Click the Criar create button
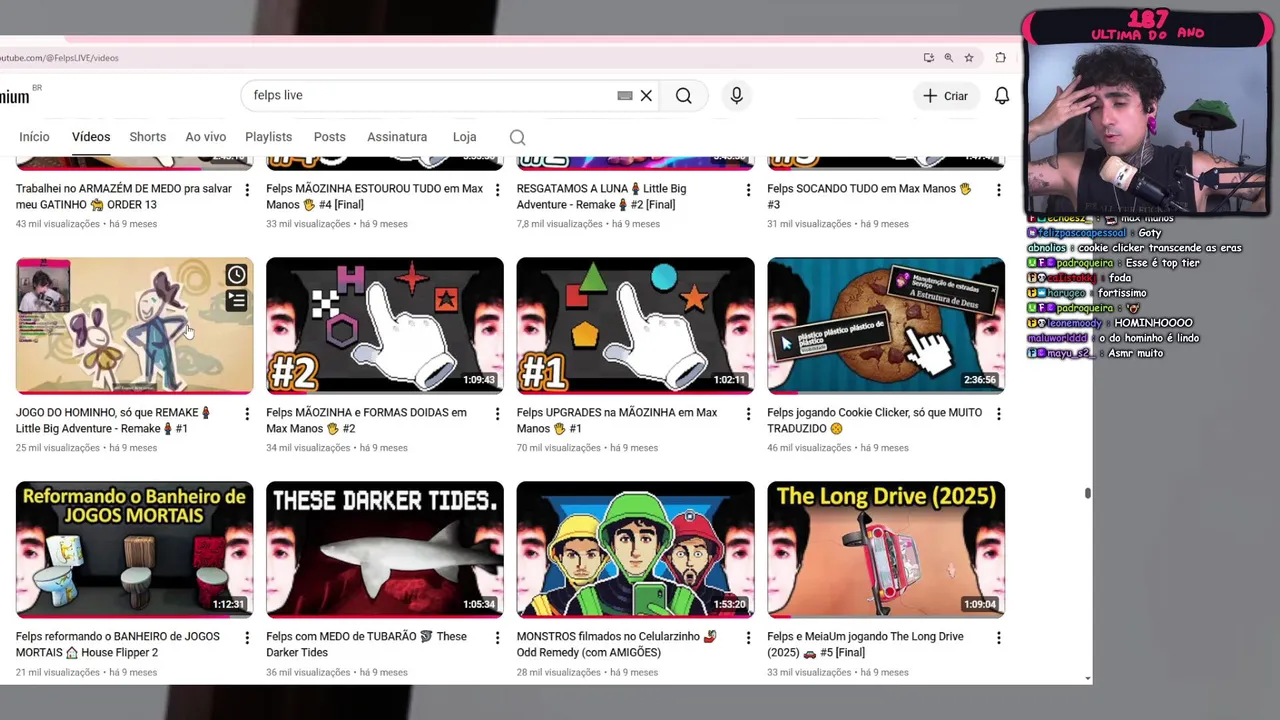 click(945, 96)
